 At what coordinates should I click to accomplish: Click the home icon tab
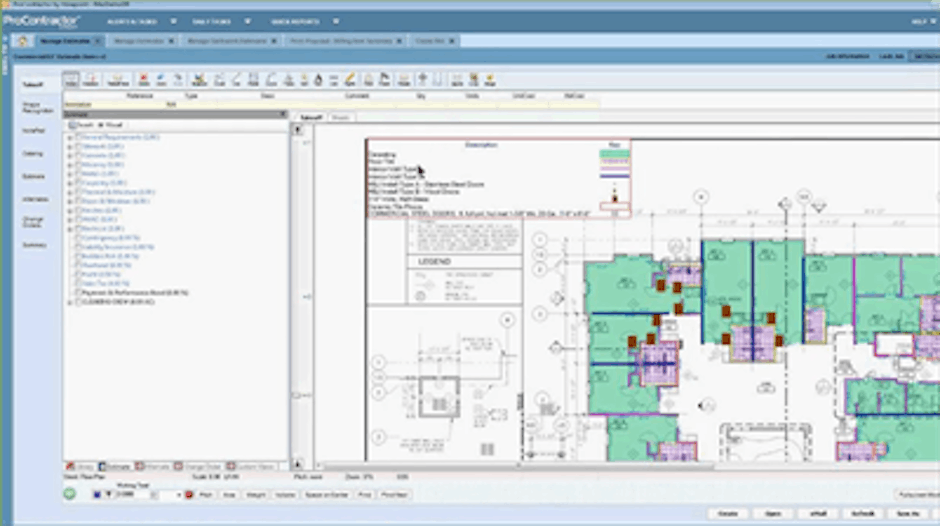tap(22, 41)
